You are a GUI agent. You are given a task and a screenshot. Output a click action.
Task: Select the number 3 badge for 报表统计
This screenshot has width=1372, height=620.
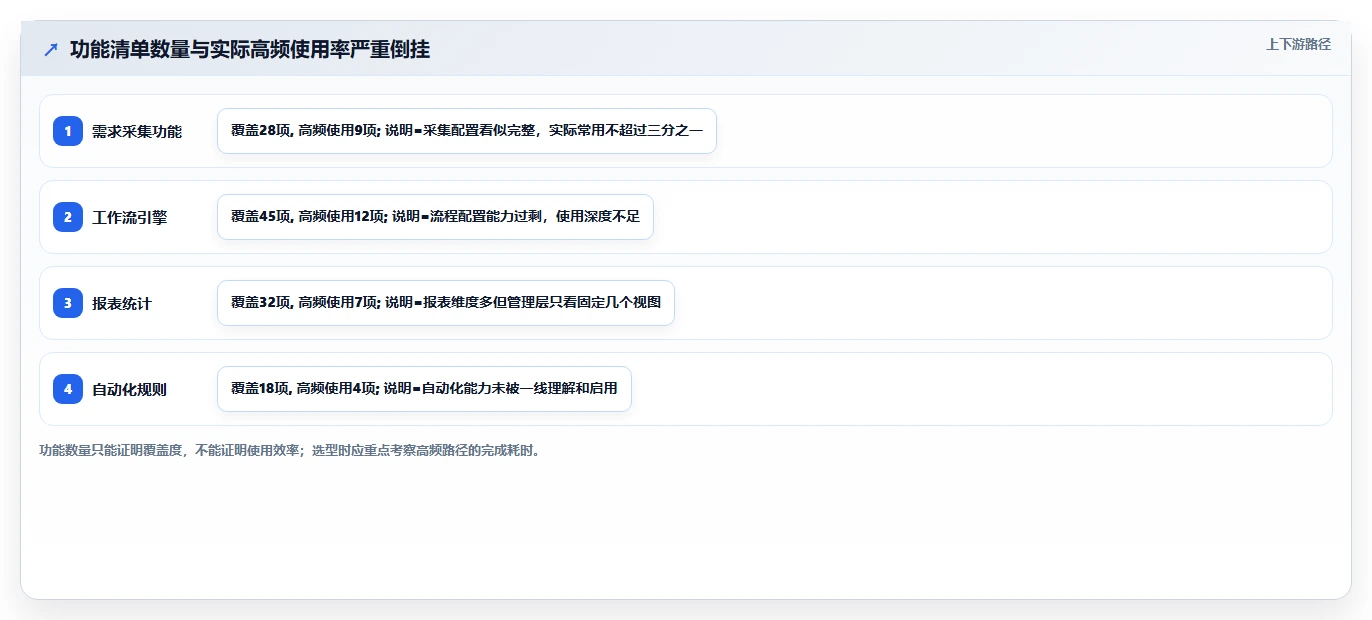(68, 303)
